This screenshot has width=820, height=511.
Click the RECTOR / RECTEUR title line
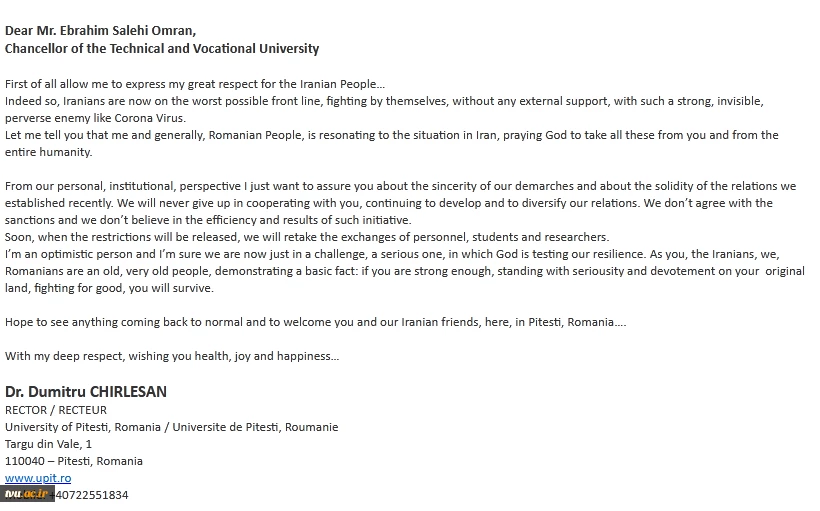[x=56, y=410]
